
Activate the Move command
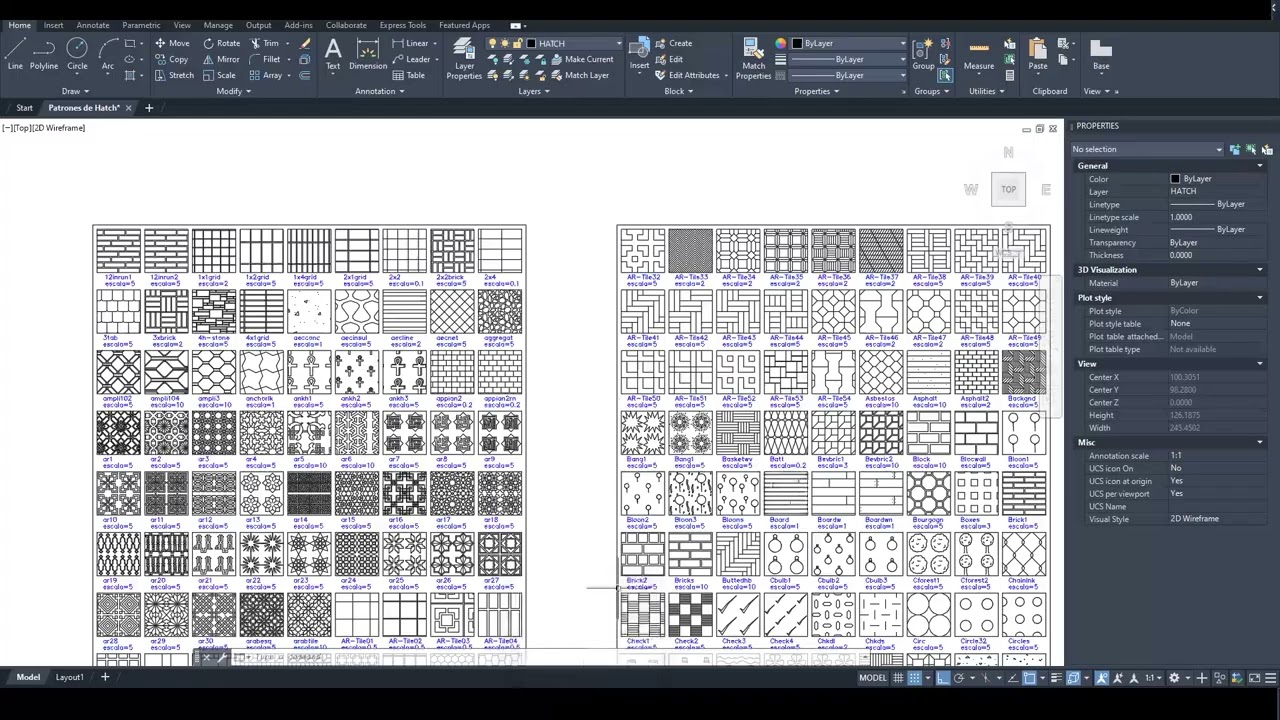171,43
